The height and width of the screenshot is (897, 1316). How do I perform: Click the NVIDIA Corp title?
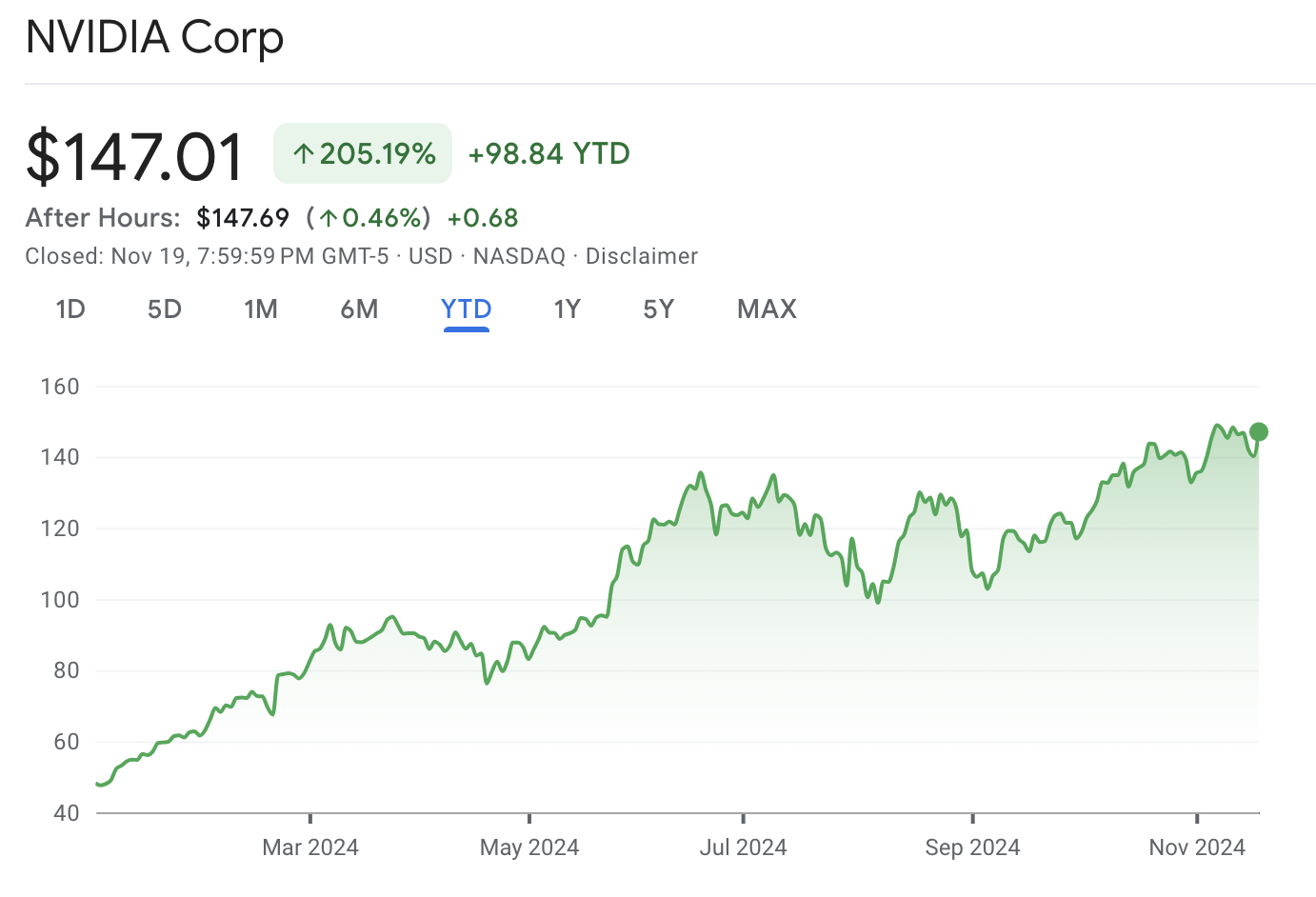click(154, 38)
